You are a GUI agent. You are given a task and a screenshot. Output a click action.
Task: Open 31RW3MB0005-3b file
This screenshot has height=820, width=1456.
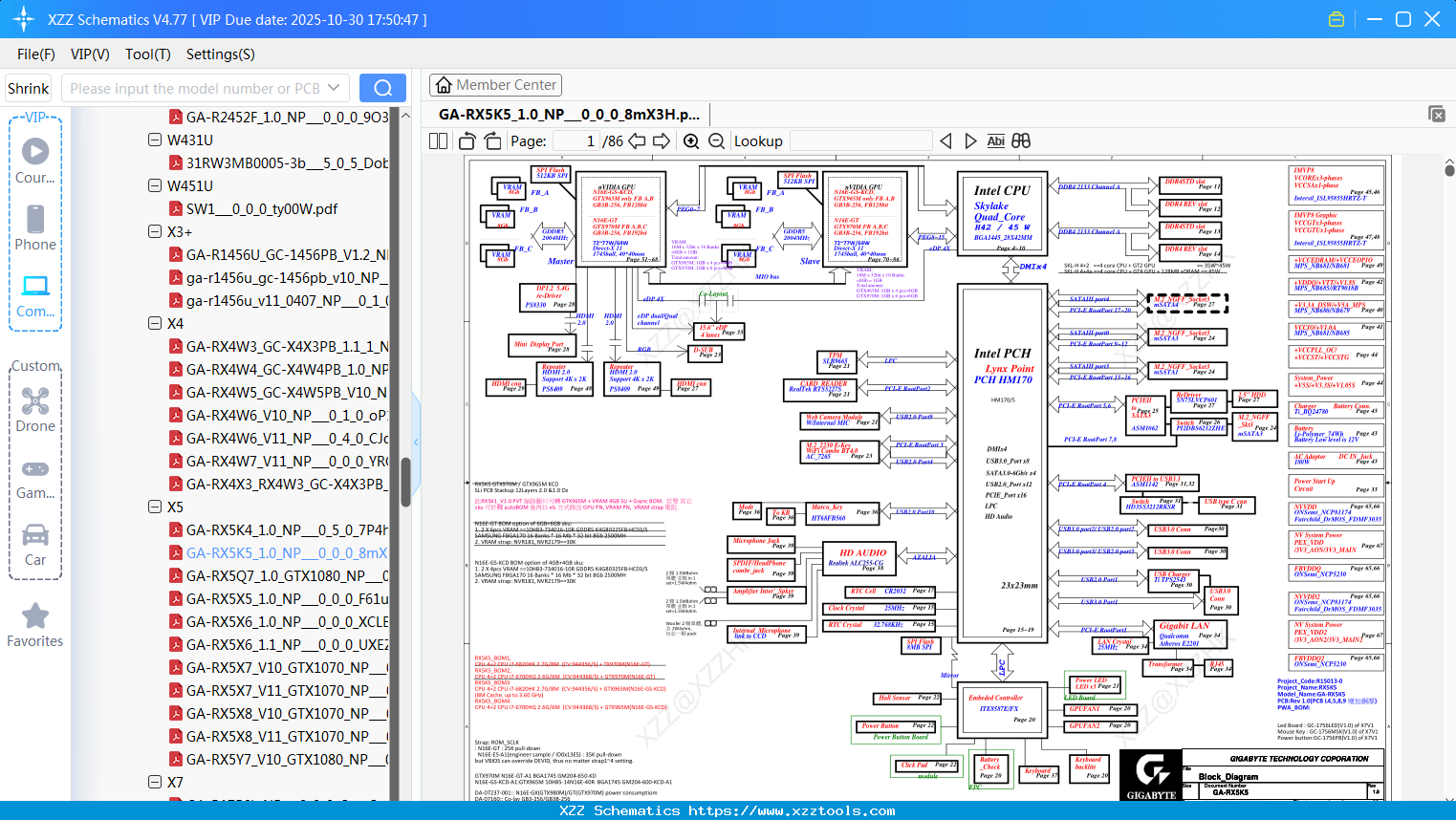point(287,162)
